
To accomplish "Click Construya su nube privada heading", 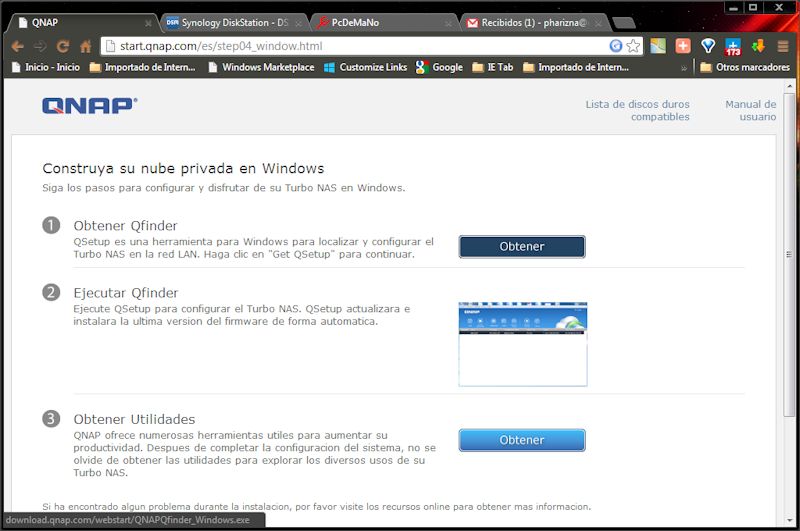I will point(183,168).
